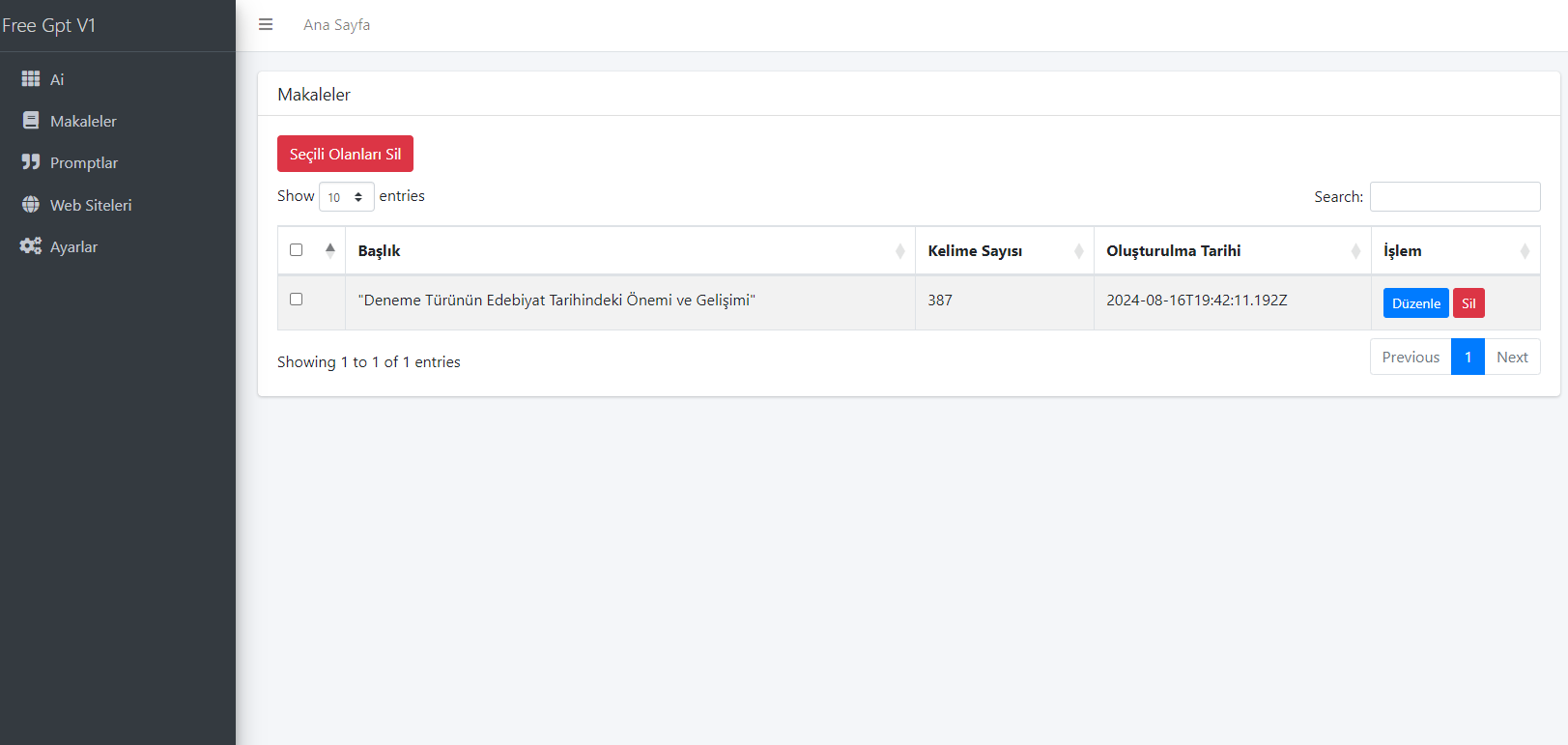
Task: Click the Makaleler book icon
Action: [31, 121]
